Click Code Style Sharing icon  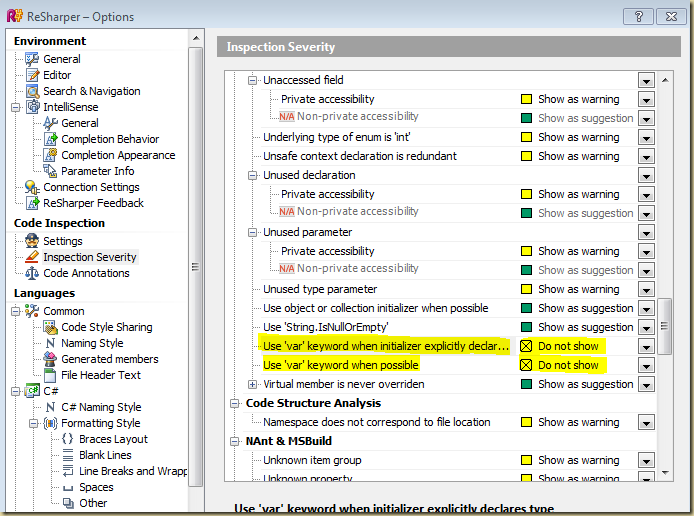pyautogui.click(x=50, y=327)
